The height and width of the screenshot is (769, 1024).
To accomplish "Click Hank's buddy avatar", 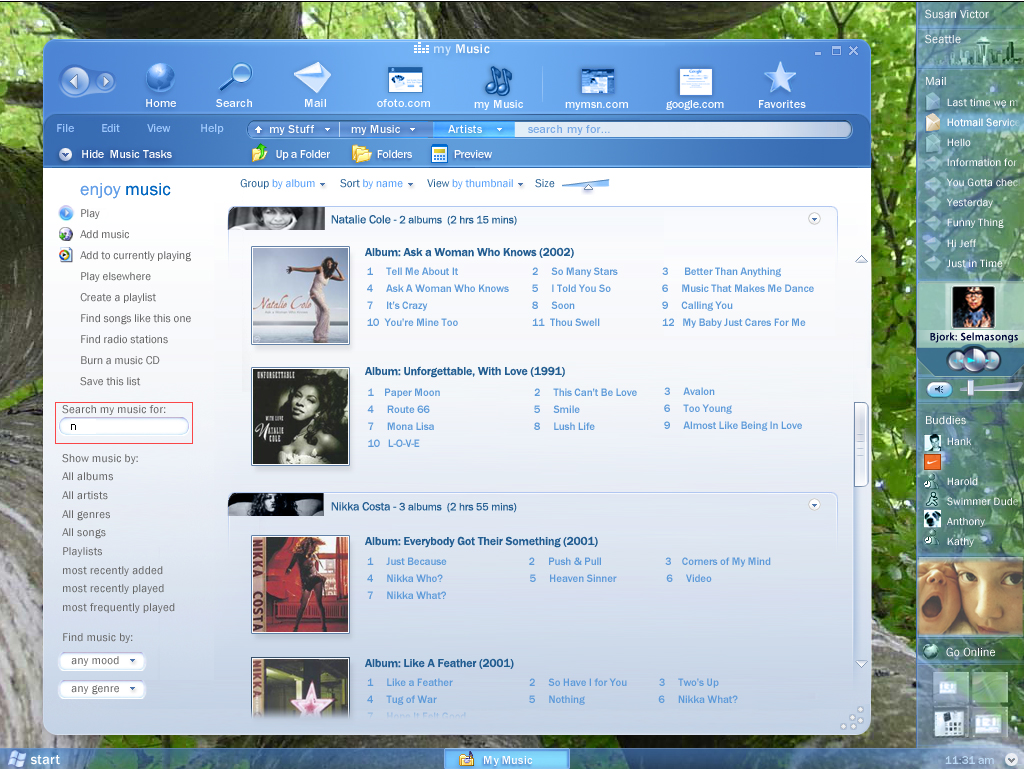I will click(x=933, y=443).
